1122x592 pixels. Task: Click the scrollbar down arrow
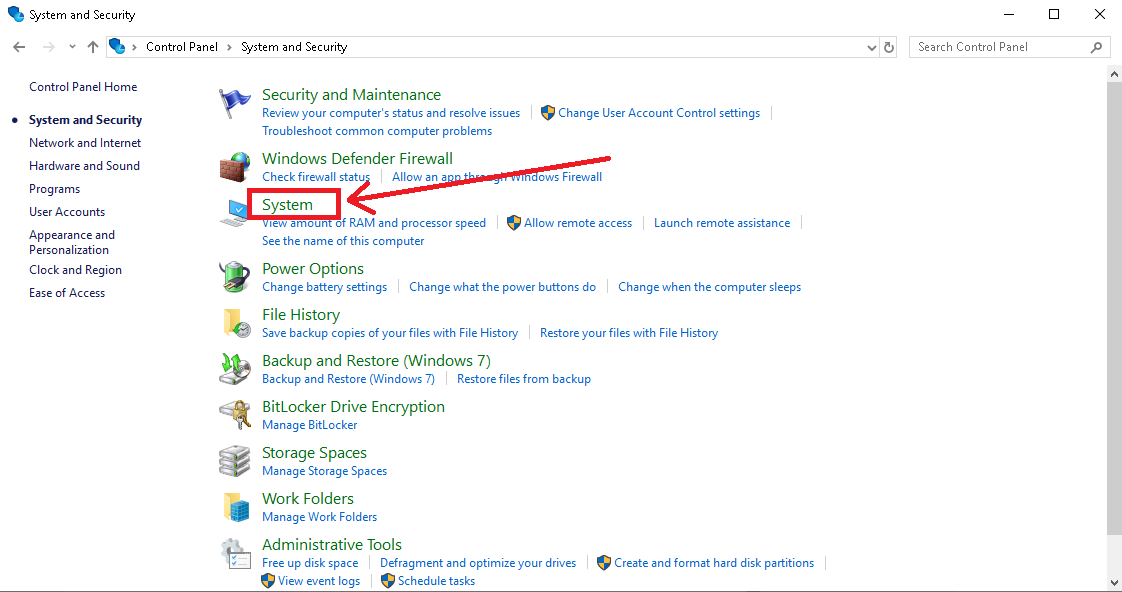1114,583
